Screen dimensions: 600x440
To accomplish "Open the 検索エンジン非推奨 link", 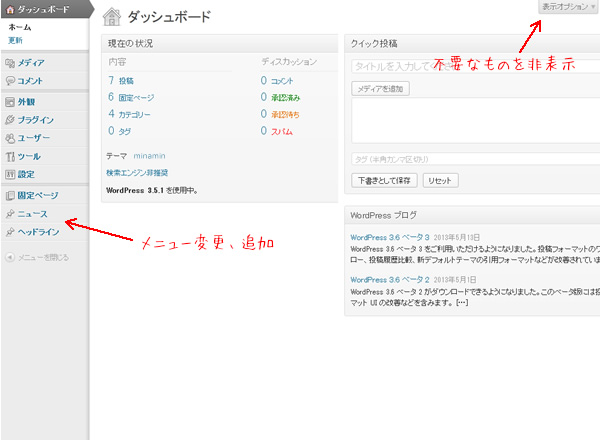I will click(x=137, y=173).
